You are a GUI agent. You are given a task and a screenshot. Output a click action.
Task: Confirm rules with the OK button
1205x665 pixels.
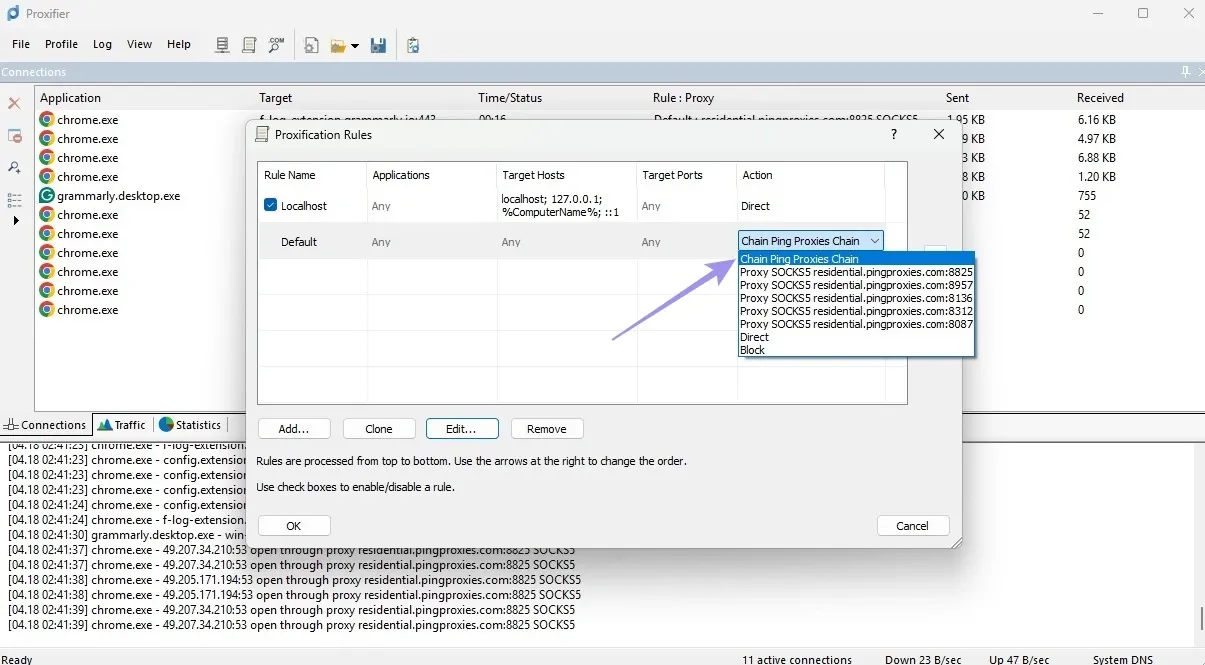point(294,525)
